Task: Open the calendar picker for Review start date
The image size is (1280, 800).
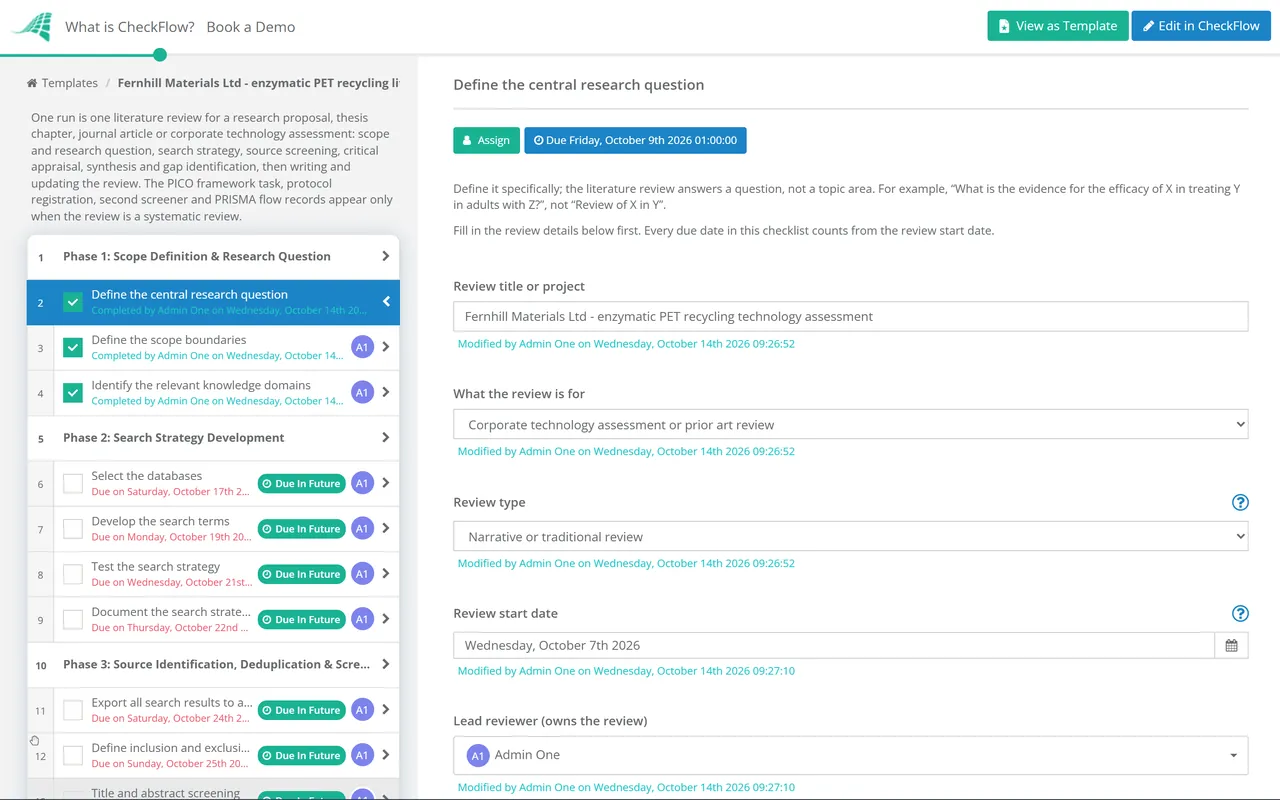Action: 1231,645
